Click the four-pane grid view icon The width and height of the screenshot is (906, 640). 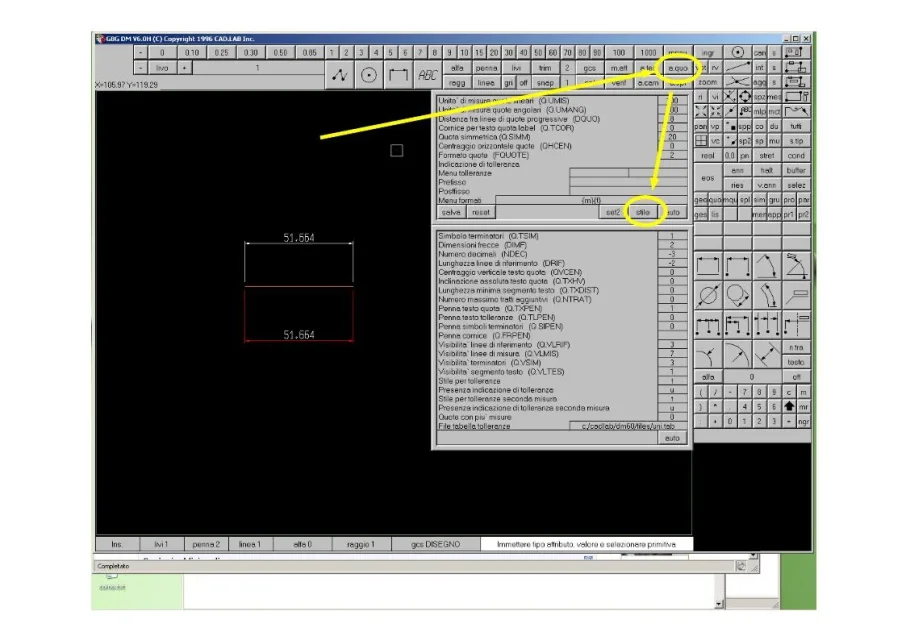(x=701, y=140)
